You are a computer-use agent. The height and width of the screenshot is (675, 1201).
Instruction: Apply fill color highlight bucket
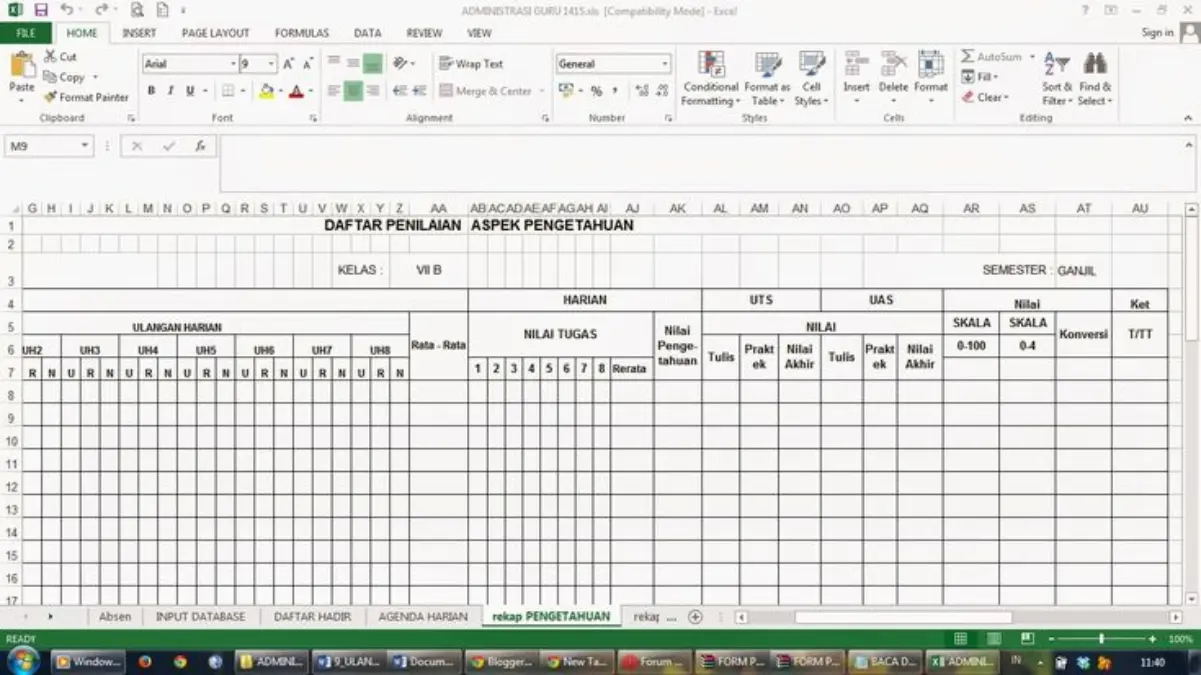[x=266, y=91]
